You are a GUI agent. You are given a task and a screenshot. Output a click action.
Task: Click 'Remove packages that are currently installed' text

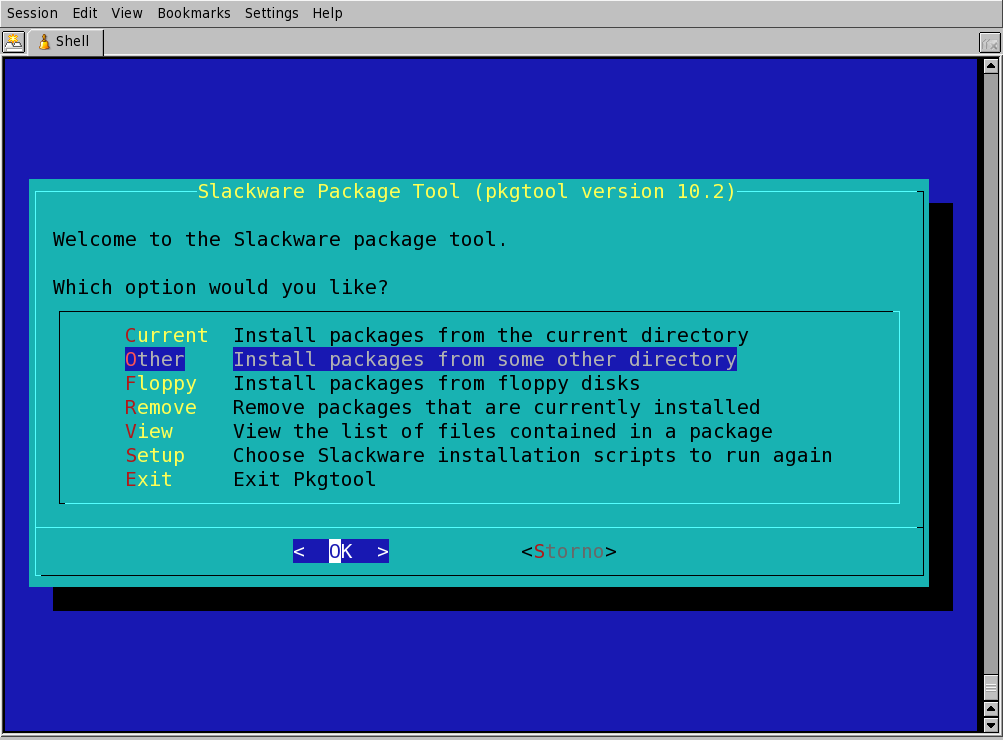[x=496, y=407]
